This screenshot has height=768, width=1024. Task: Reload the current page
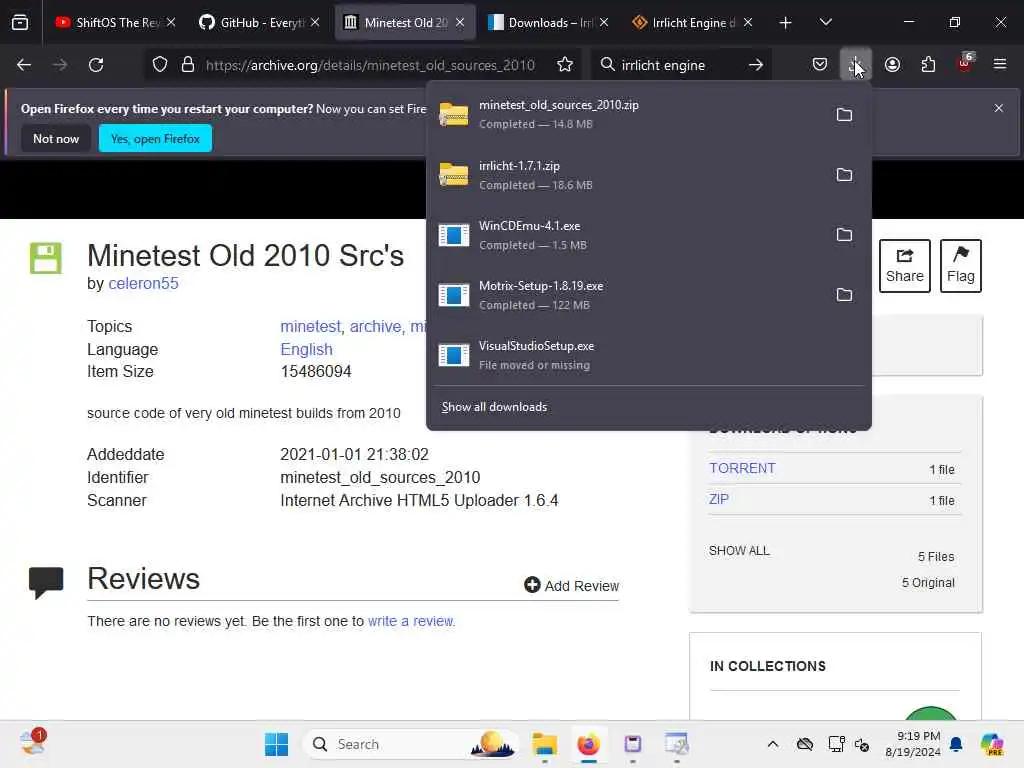97,65
